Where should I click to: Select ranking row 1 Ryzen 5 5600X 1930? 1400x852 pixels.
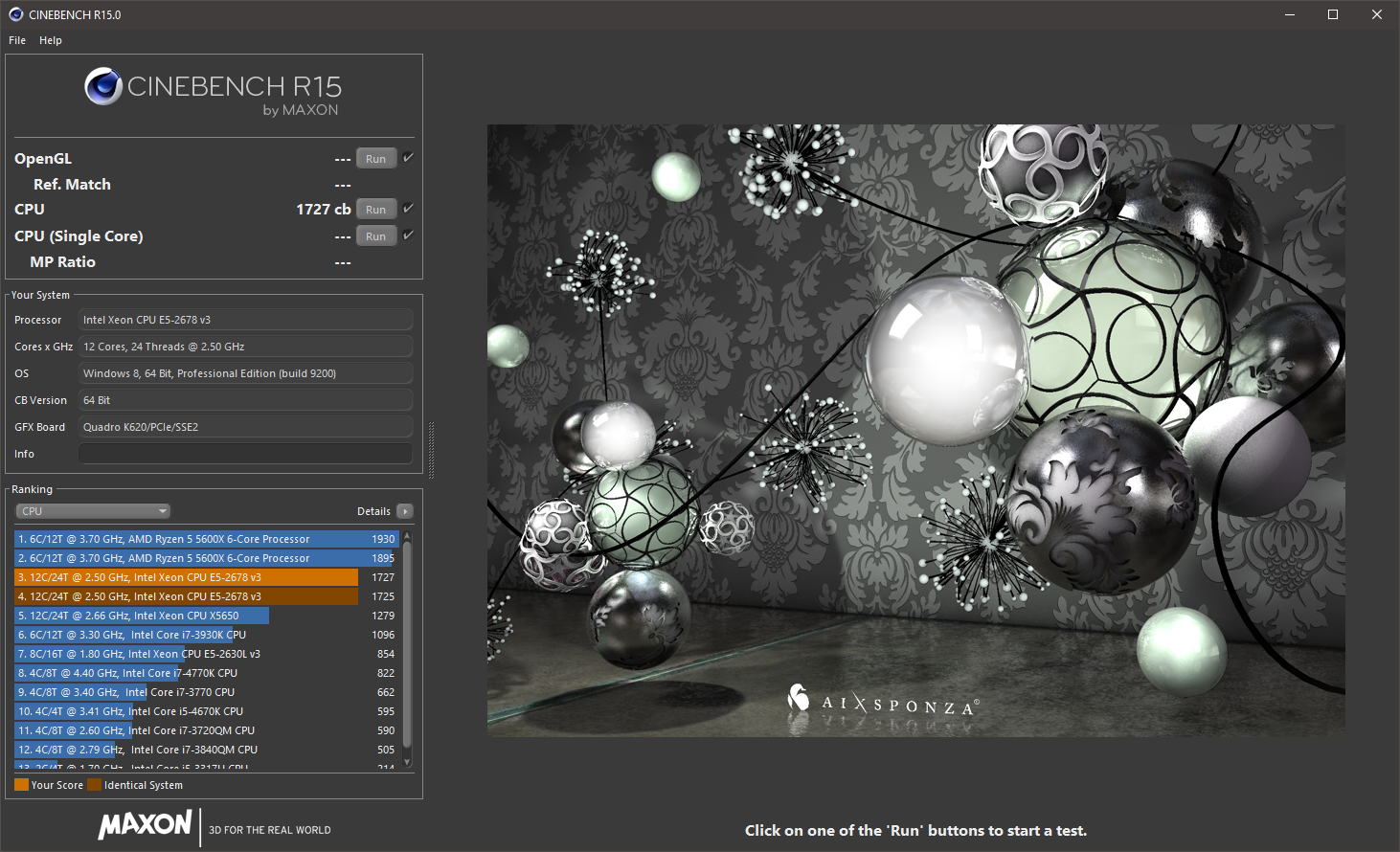pyautogui.click(x=207, y=539)
